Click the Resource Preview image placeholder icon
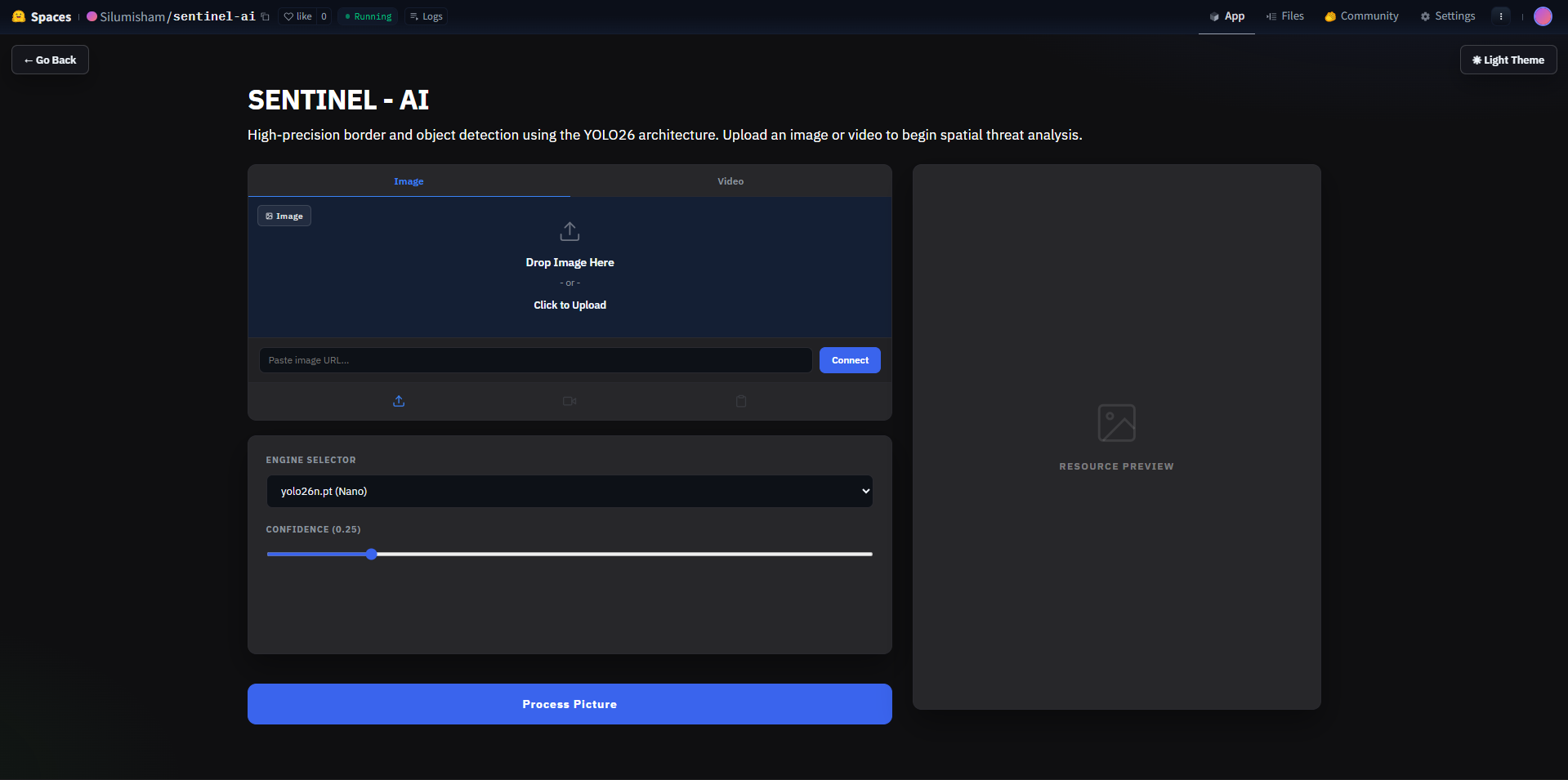Screen dimensions: 1568x780 pyautogui.click(x=1117, y=423)
